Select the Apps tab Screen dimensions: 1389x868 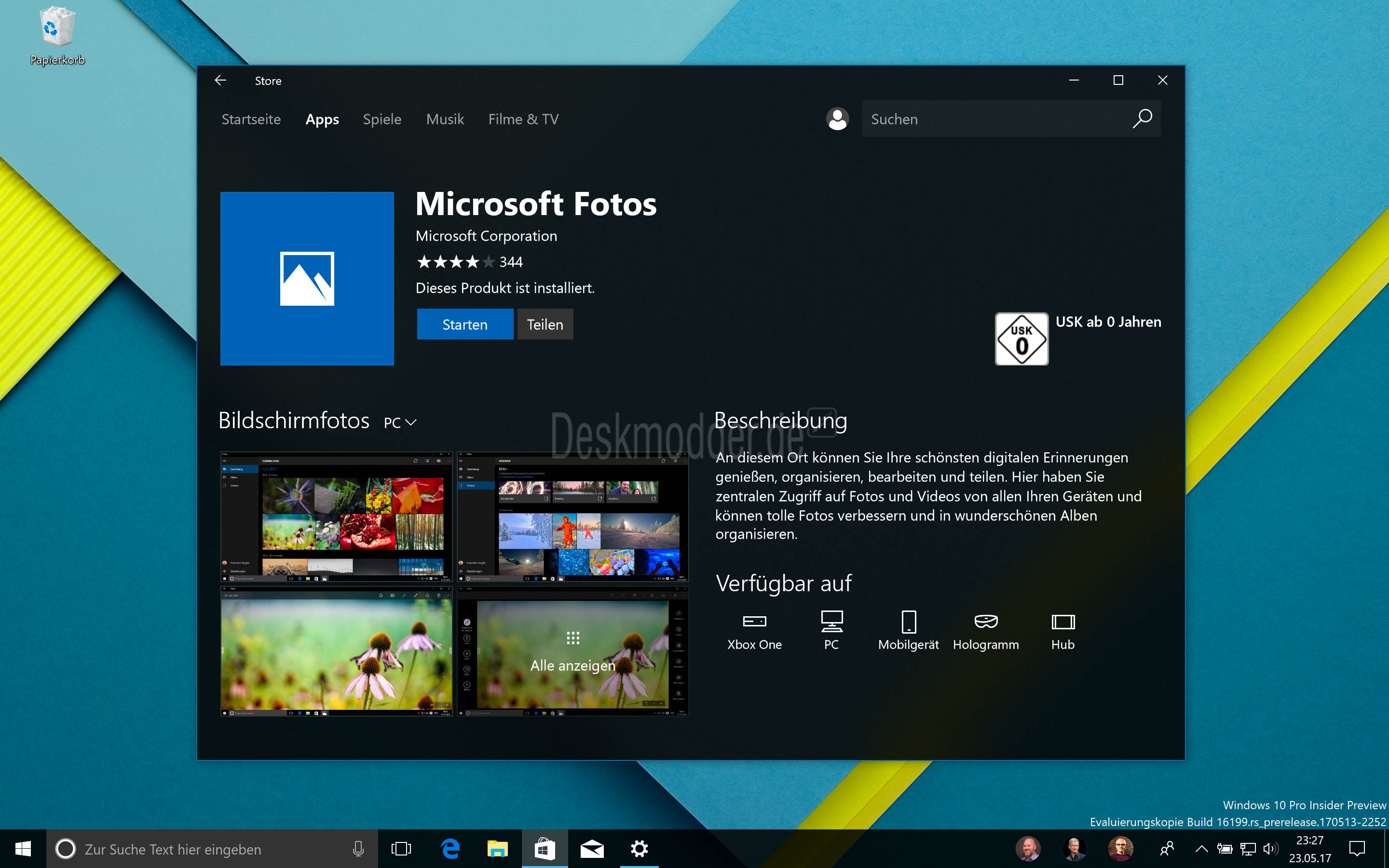pos(322,119)
